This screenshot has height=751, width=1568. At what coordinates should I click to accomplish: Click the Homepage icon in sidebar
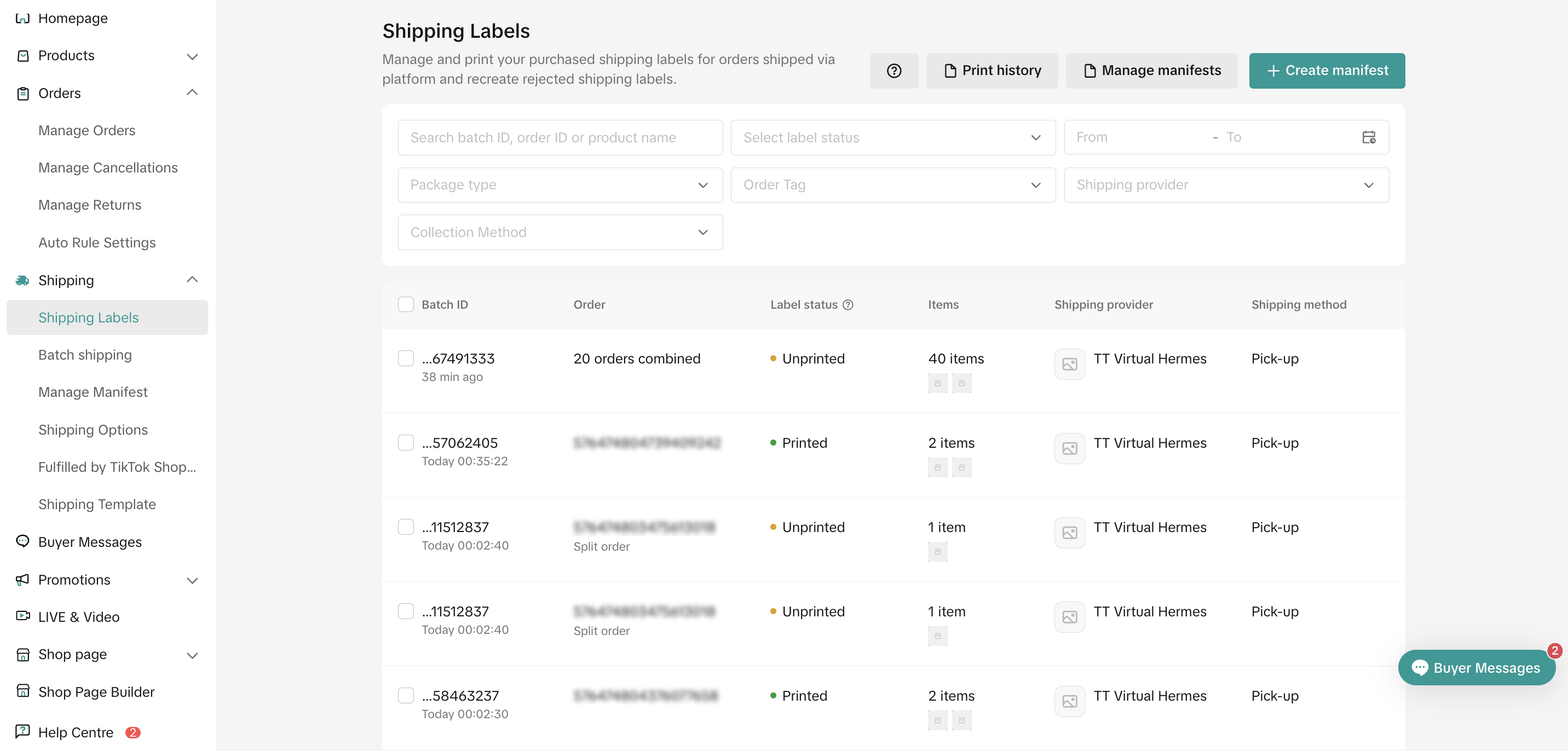coord(22,18)
